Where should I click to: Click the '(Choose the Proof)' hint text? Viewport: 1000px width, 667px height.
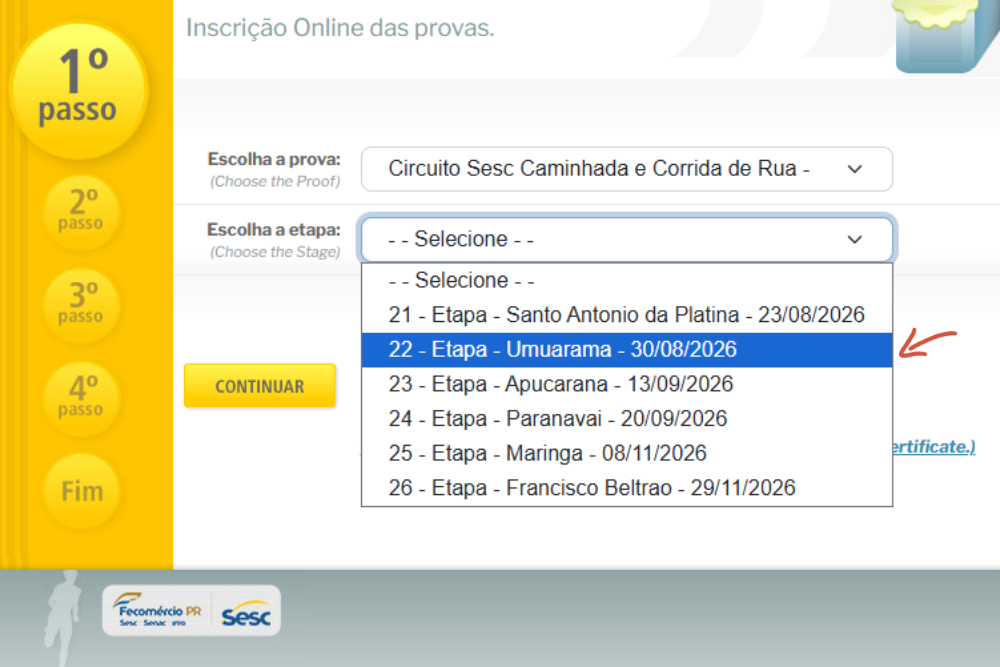275,182
